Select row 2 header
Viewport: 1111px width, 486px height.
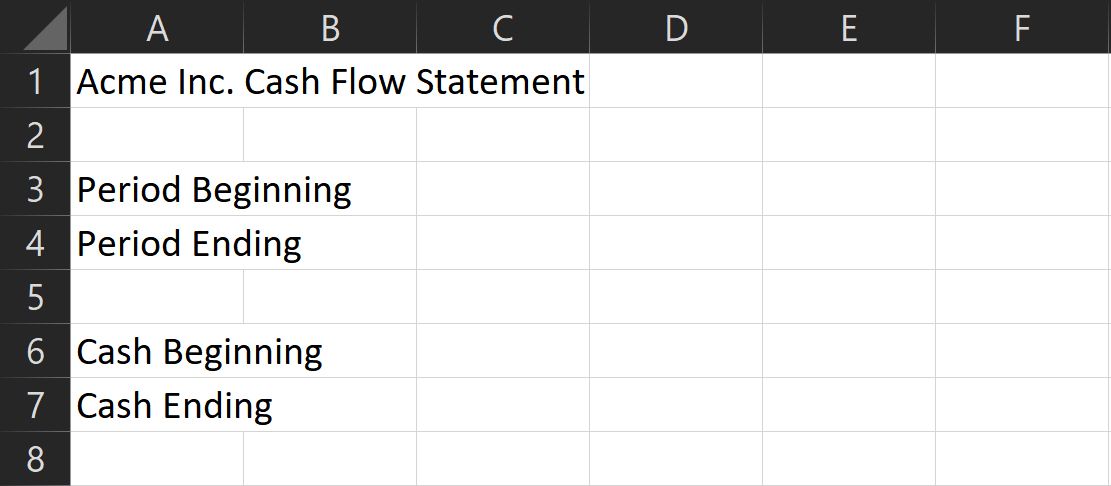click(x=35, y=135)
